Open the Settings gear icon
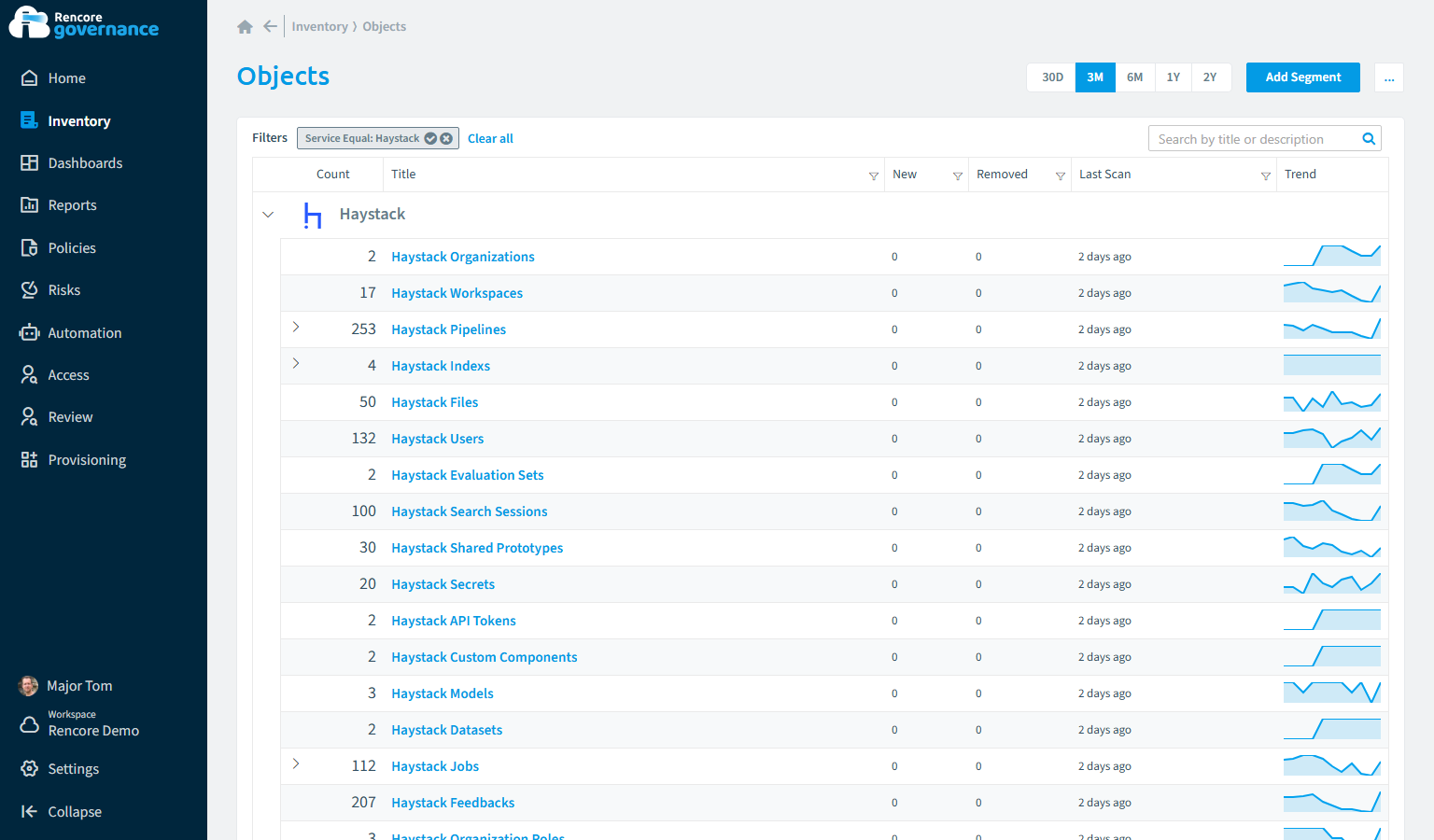Viewport: 1434px width, 840px height. 30,769
